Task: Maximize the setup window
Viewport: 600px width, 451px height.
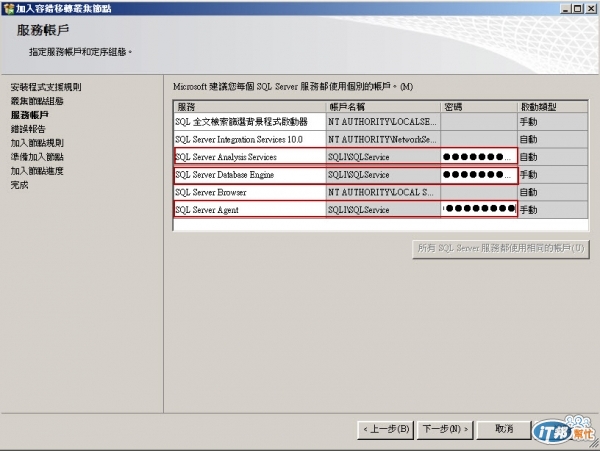Action: [578, 8]
